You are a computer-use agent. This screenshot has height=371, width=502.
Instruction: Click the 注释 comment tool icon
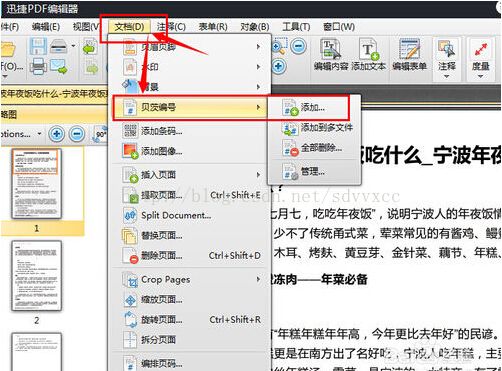click(x=447, y=55)
